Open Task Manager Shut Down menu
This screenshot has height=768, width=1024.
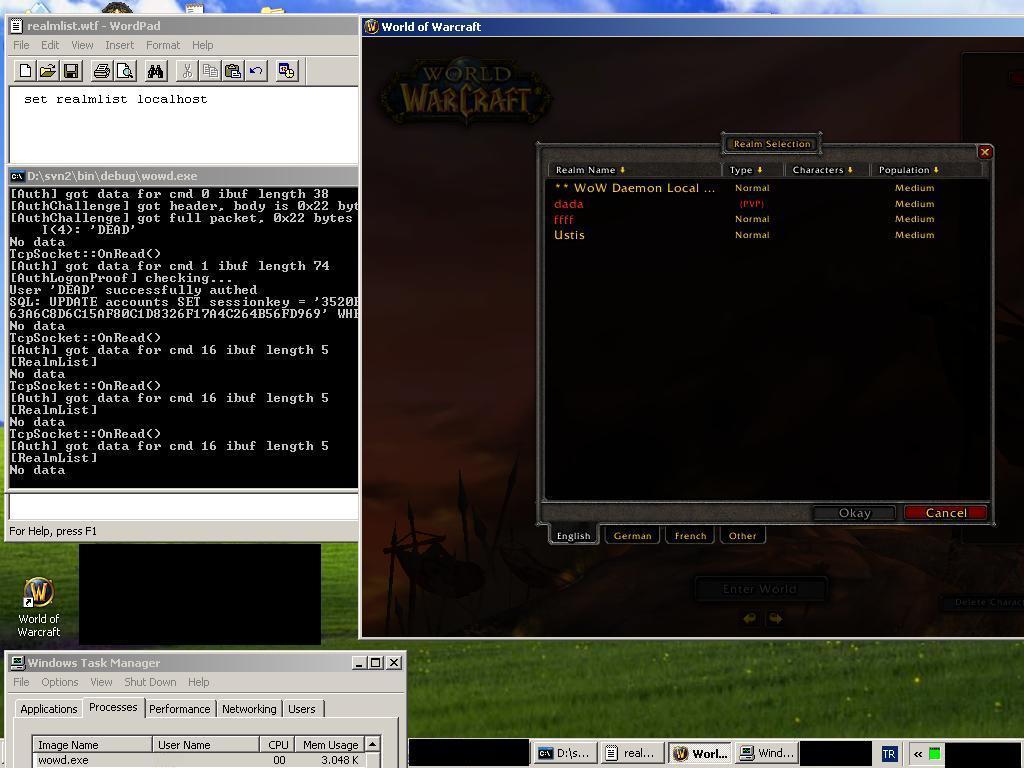pyautogui.click(x=150, y=682)
